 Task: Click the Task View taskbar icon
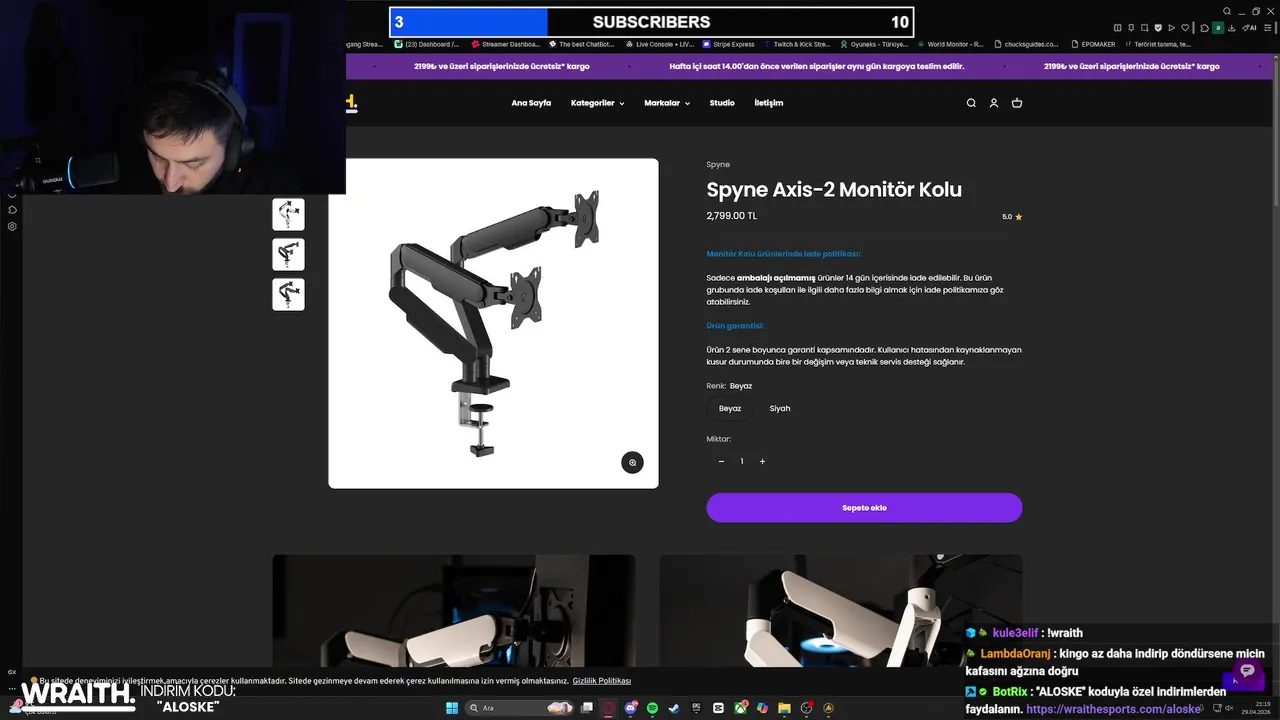pos(586,708)
